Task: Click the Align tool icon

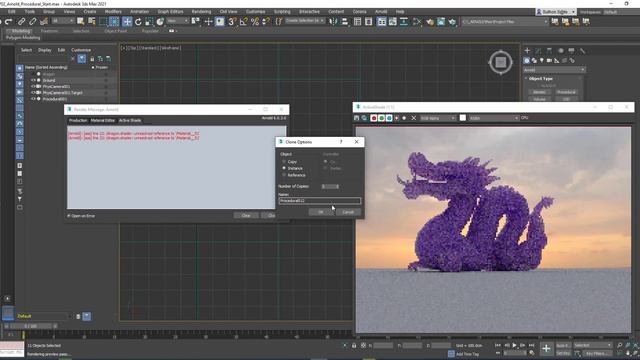Action: point(344,22)
